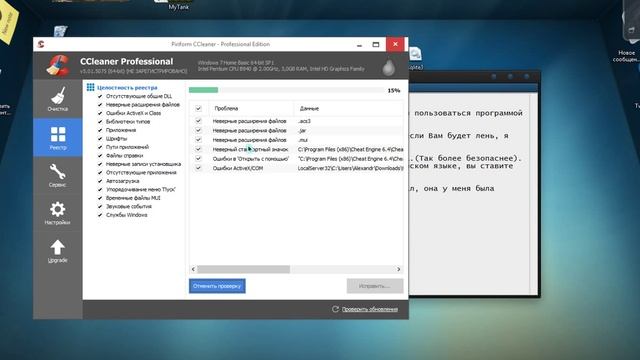Click the Проблема column header
This screenshot has width=640, height=360.
tap(250, 108)
